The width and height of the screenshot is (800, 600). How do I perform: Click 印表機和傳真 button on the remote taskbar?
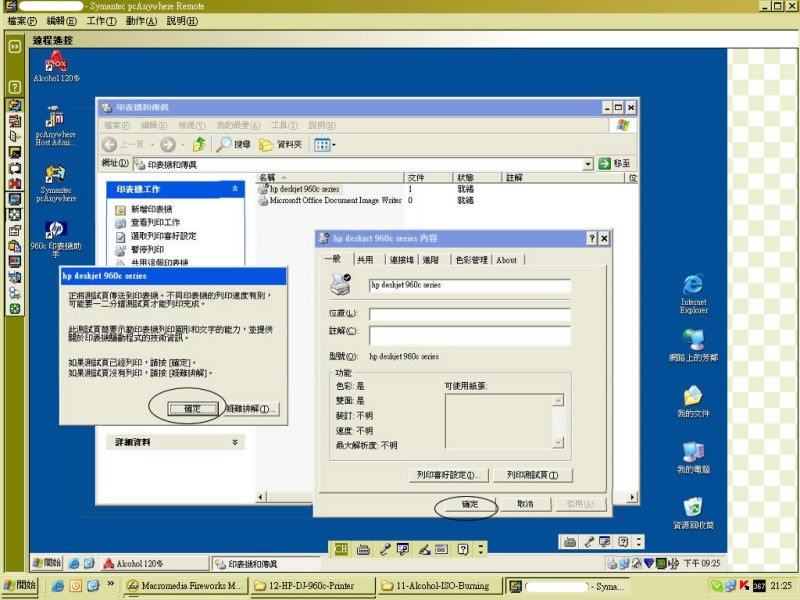pos(265,564)
